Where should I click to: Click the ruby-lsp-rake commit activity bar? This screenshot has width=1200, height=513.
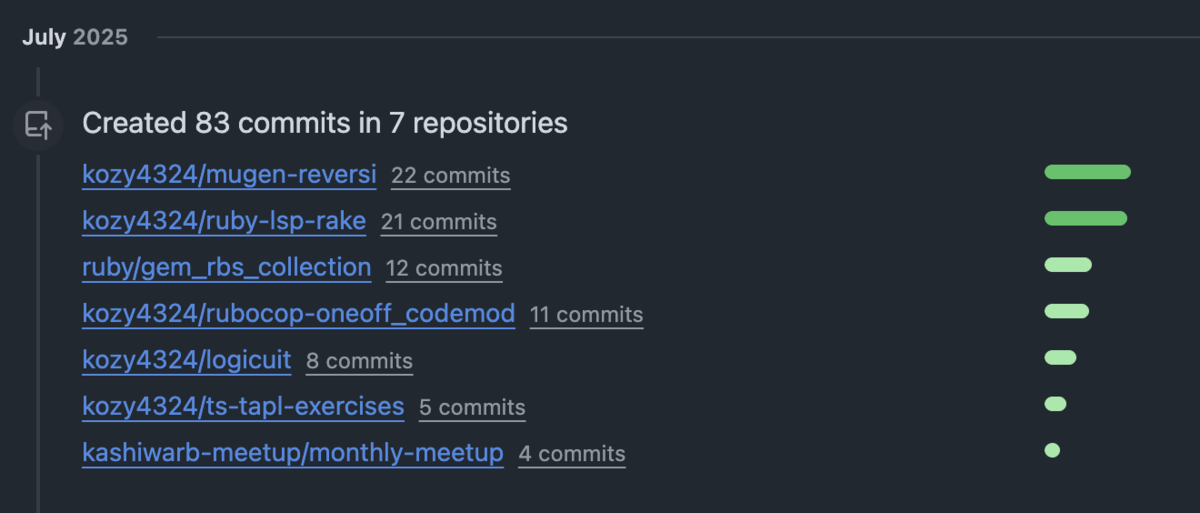pyautogui.click(x=1085, y=218)
